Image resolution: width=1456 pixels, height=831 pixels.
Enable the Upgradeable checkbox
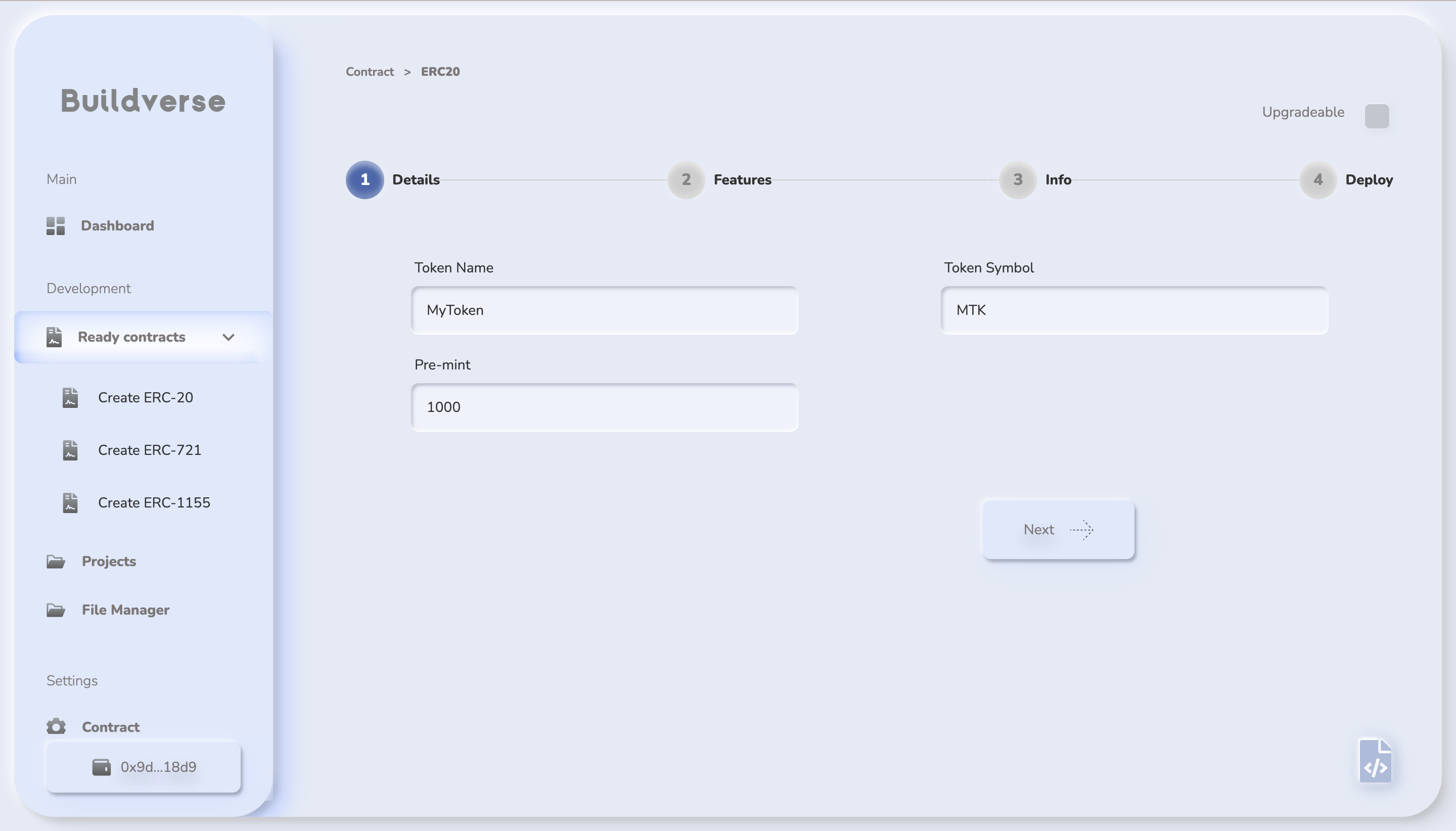(x=1376, y=116)
